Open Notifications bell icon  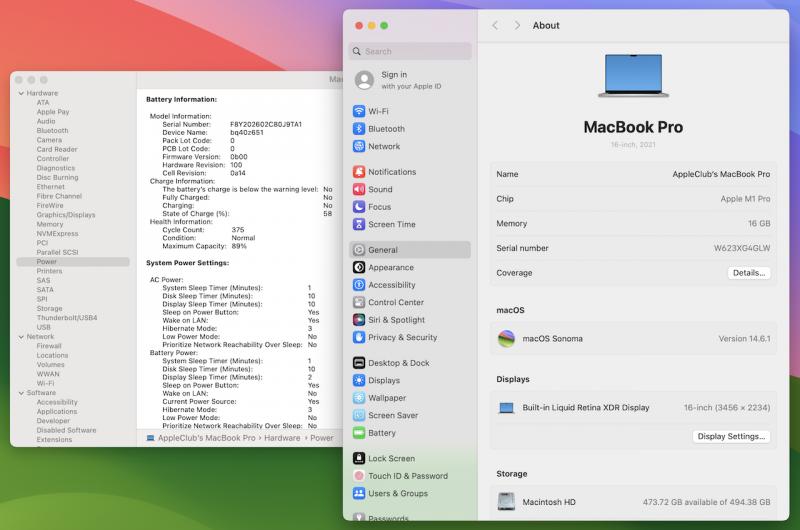point(359,172)
